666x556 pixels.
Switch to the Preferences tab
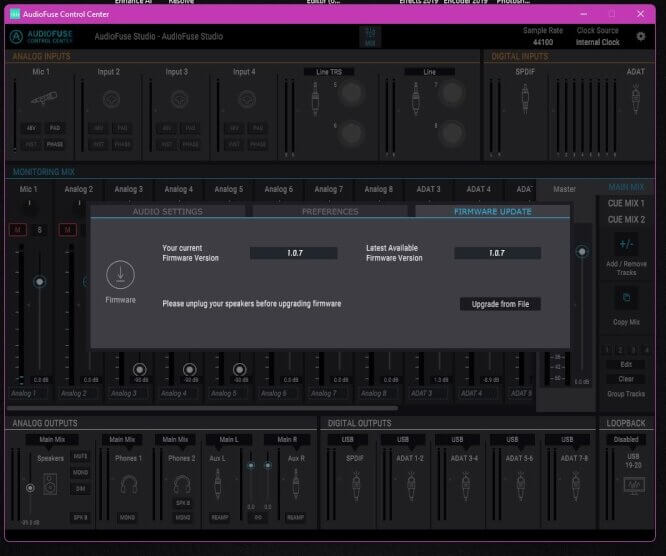coord(330,212)
